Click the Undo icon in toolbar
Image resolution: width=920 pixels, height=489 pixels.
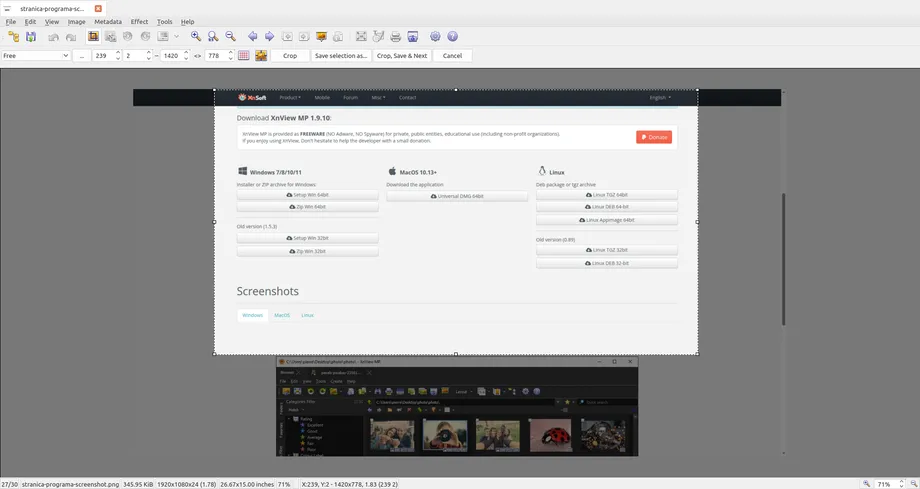pyautogui.click(x=53, y=36)
